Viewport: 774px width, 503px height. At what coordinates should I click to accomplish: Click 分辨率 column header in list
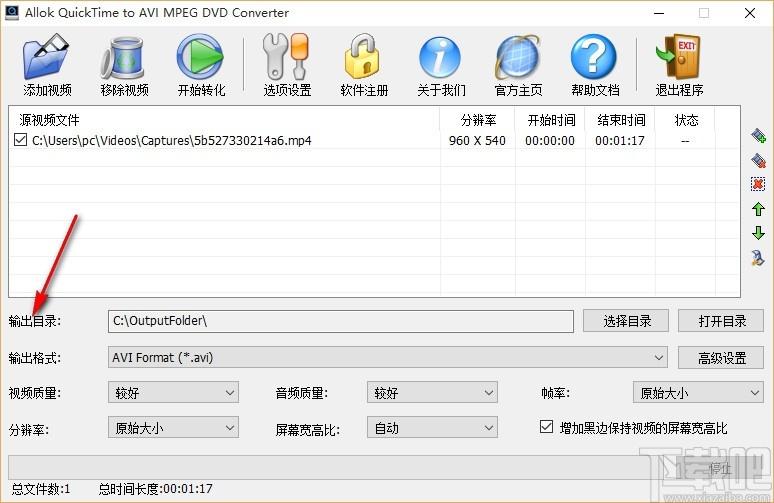477,120
